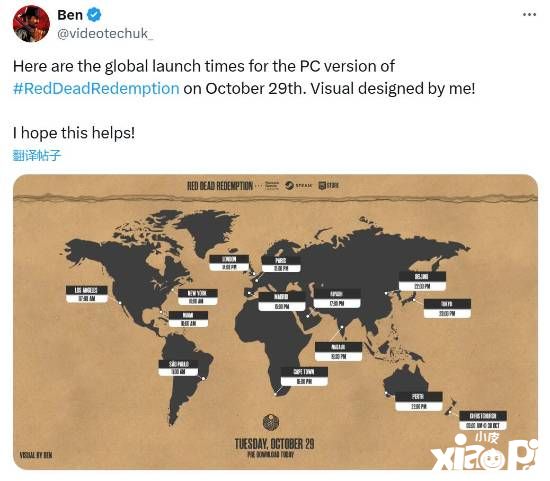
Task: Click the Red Dead Redemption title in the map header
Action: [x=220, y=186]
